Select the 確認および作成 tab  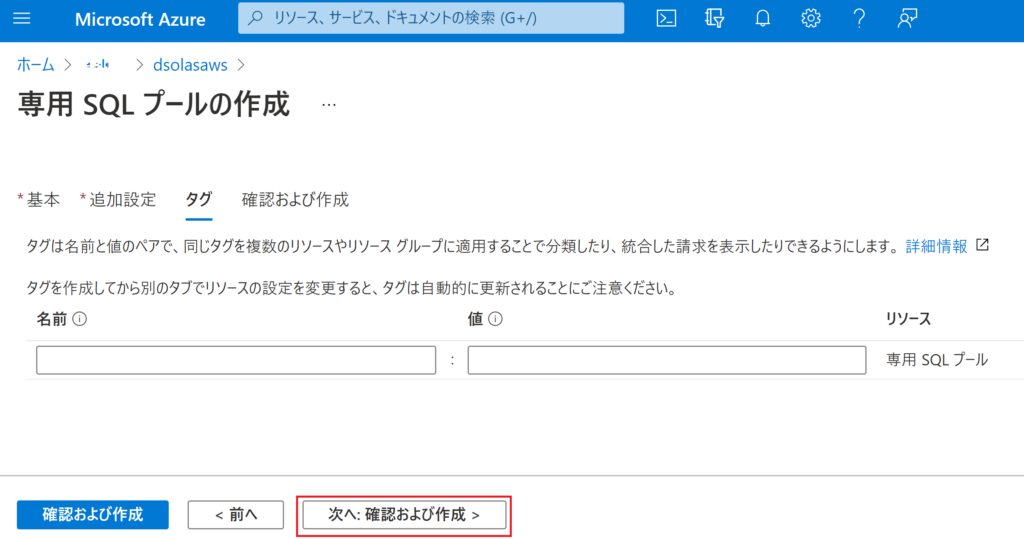295,199
